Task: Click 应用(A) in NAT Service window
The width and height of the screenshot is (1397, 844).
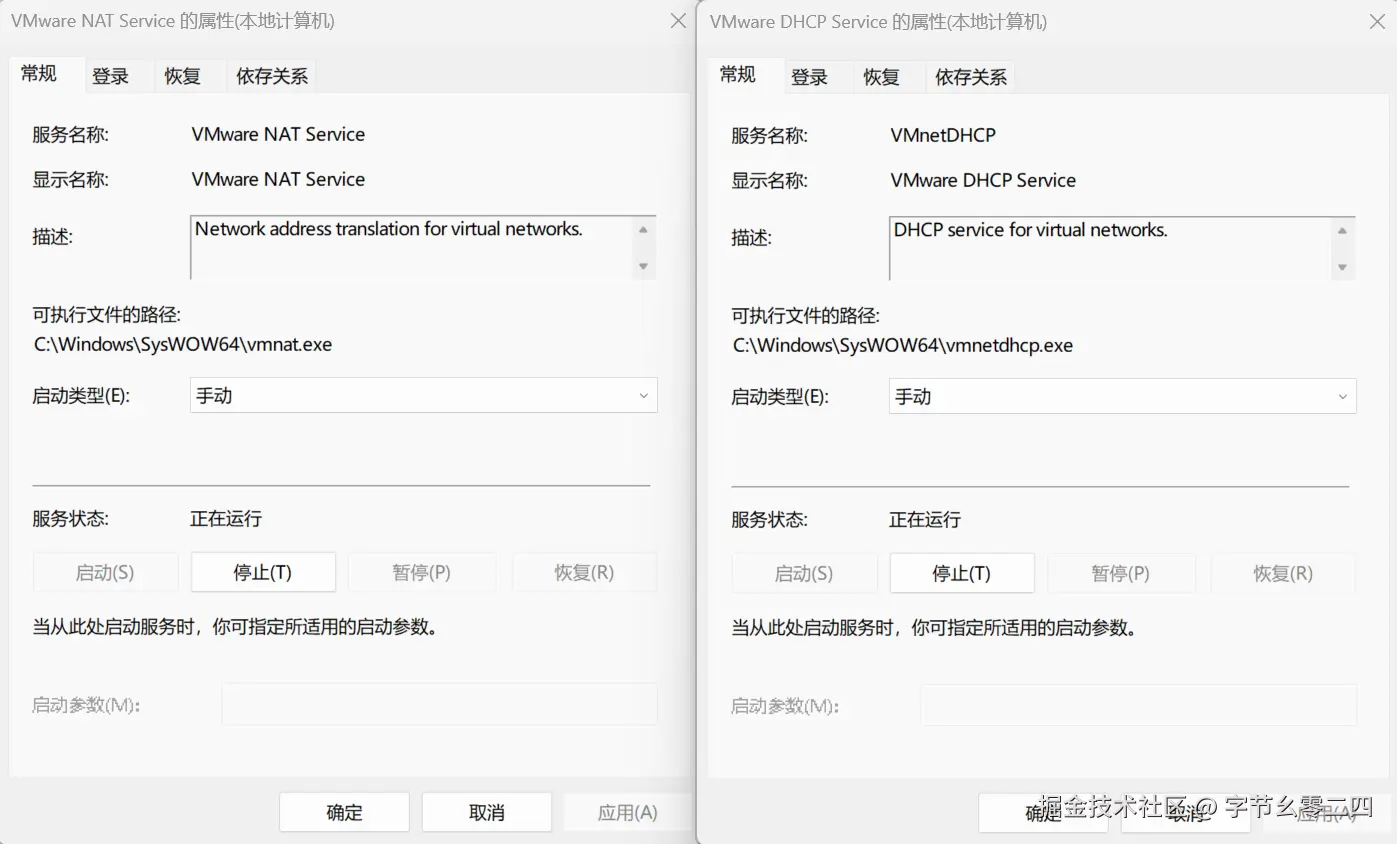Action: coord(627,812)
